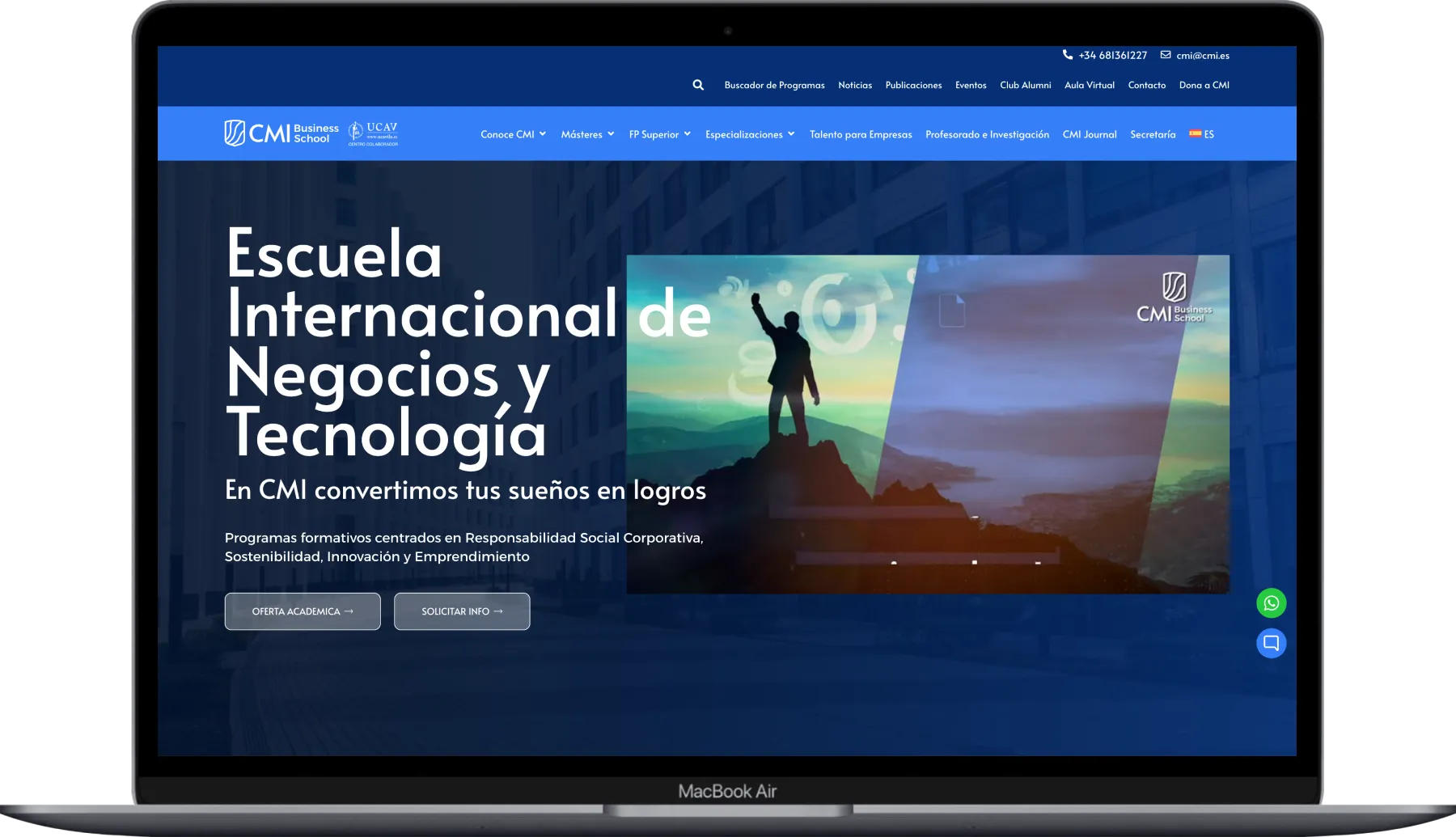Expand the FP Superior dropdown
Screen dimensions: 1456x837
pos(659,134)
